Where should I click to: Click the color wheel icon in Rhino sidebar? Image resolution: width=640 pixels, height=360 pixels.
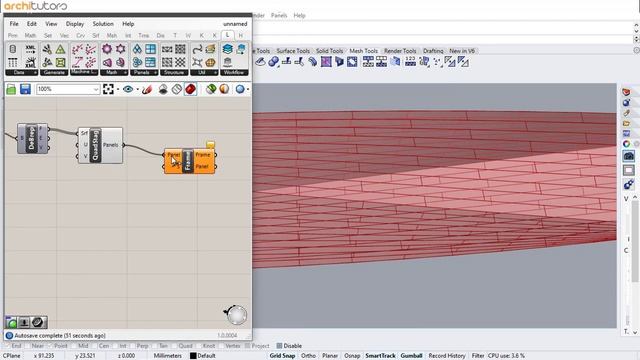[x=627, y=144]
